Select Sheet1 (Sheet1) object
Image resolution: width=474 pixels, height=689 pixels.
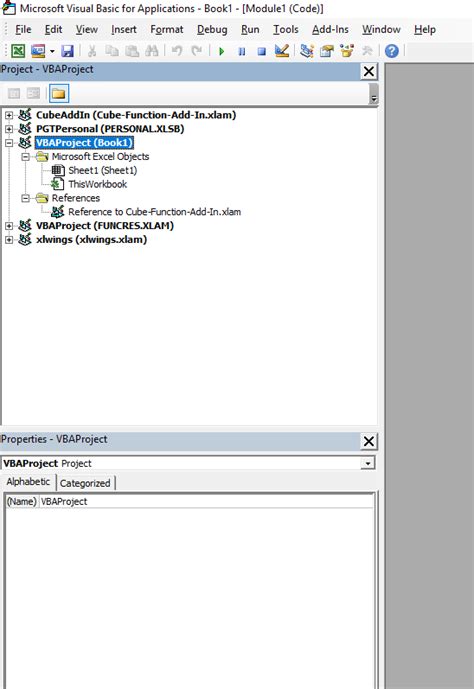(102, 170)
